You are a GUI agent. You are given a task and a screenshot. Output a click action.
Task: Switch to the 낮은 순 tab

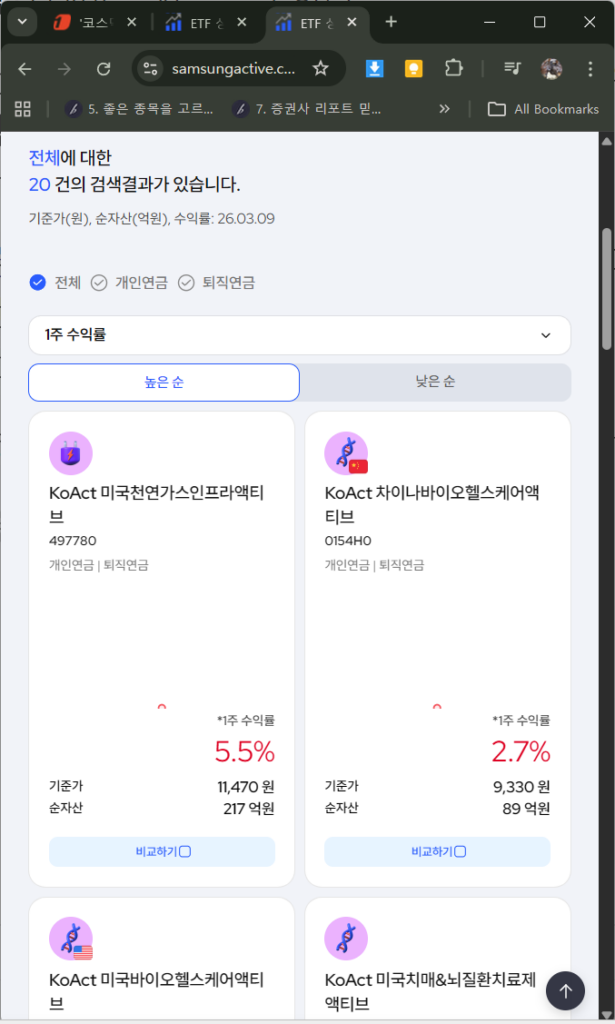(x=435, y=382)
